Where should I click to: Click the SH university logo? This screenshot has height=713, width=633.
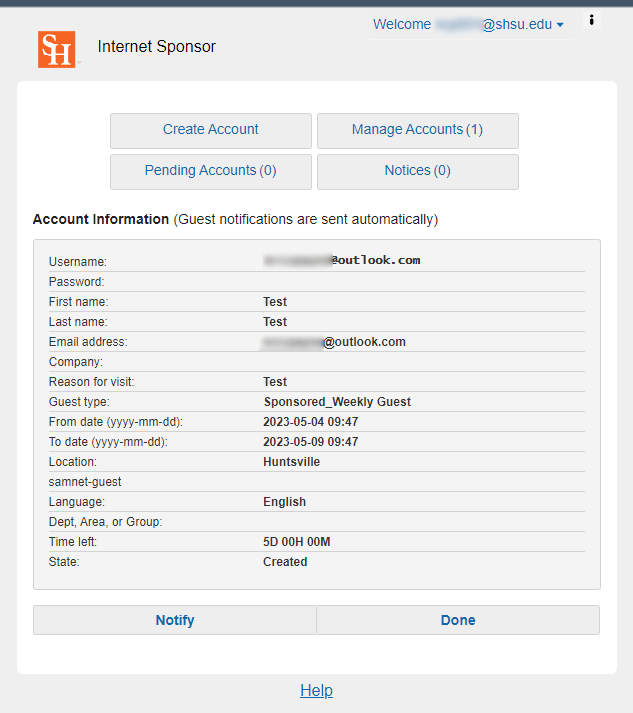pyautogui.click(x=57, y=49)
